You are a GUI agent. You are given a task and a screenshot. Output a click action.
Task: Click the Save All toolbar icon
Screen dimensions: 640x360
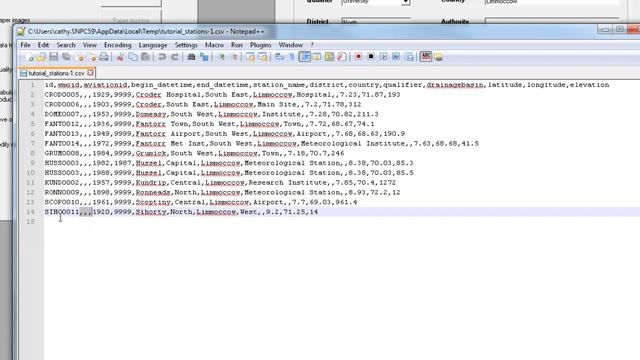pos(66,57)
